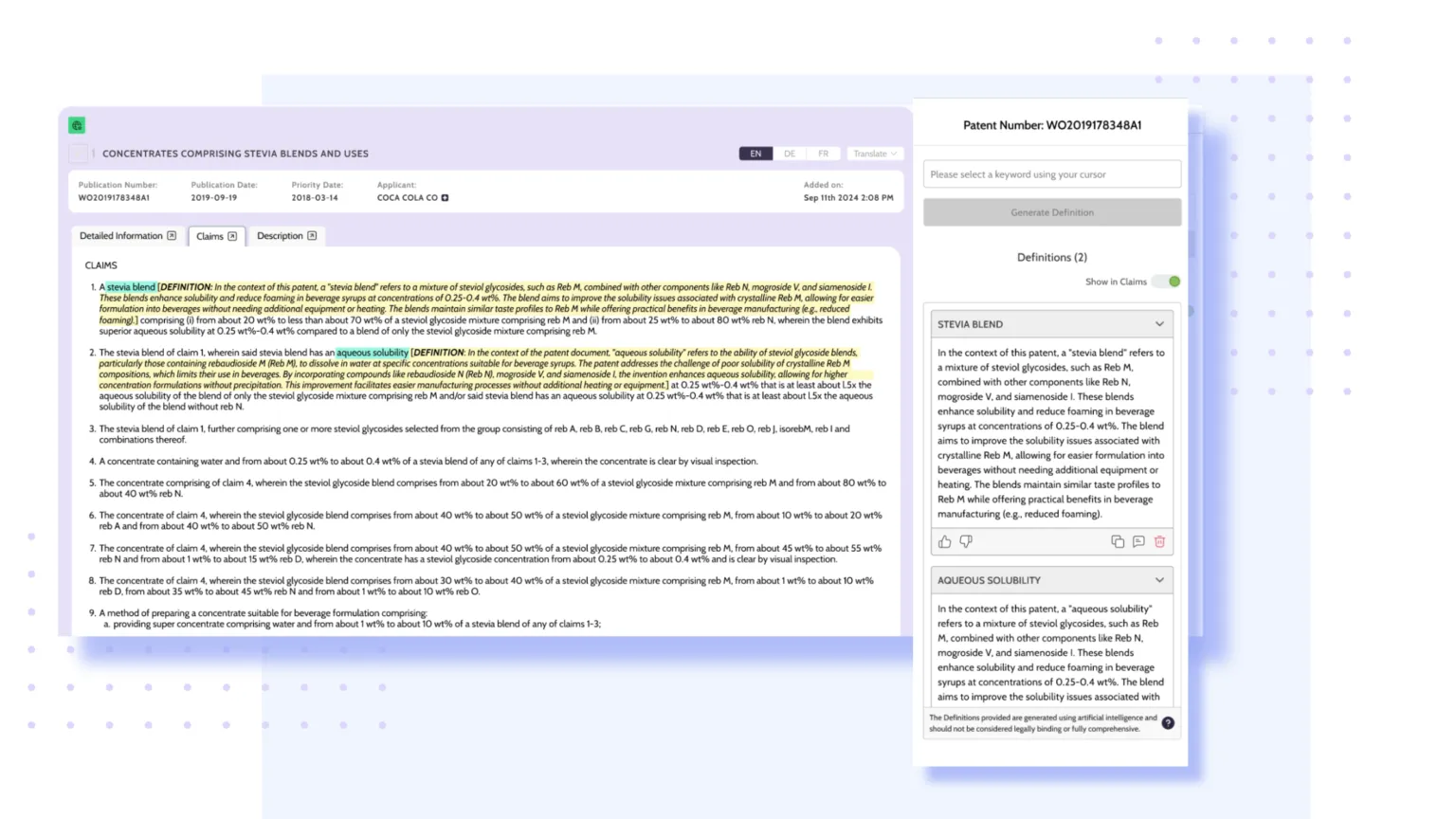
Task: Click claim 7 text about concentrate
Action: pyautogui.click(x=491, y=554)
